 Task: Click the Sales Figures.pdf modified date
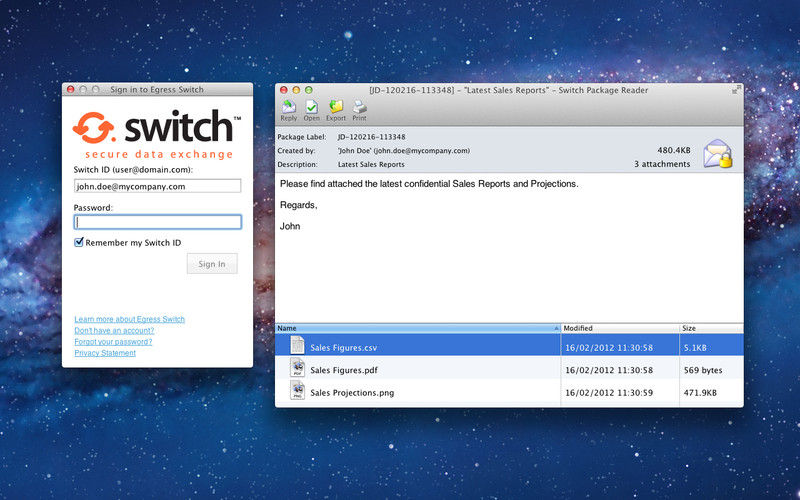pyautogui.click(x=609, y=370)
